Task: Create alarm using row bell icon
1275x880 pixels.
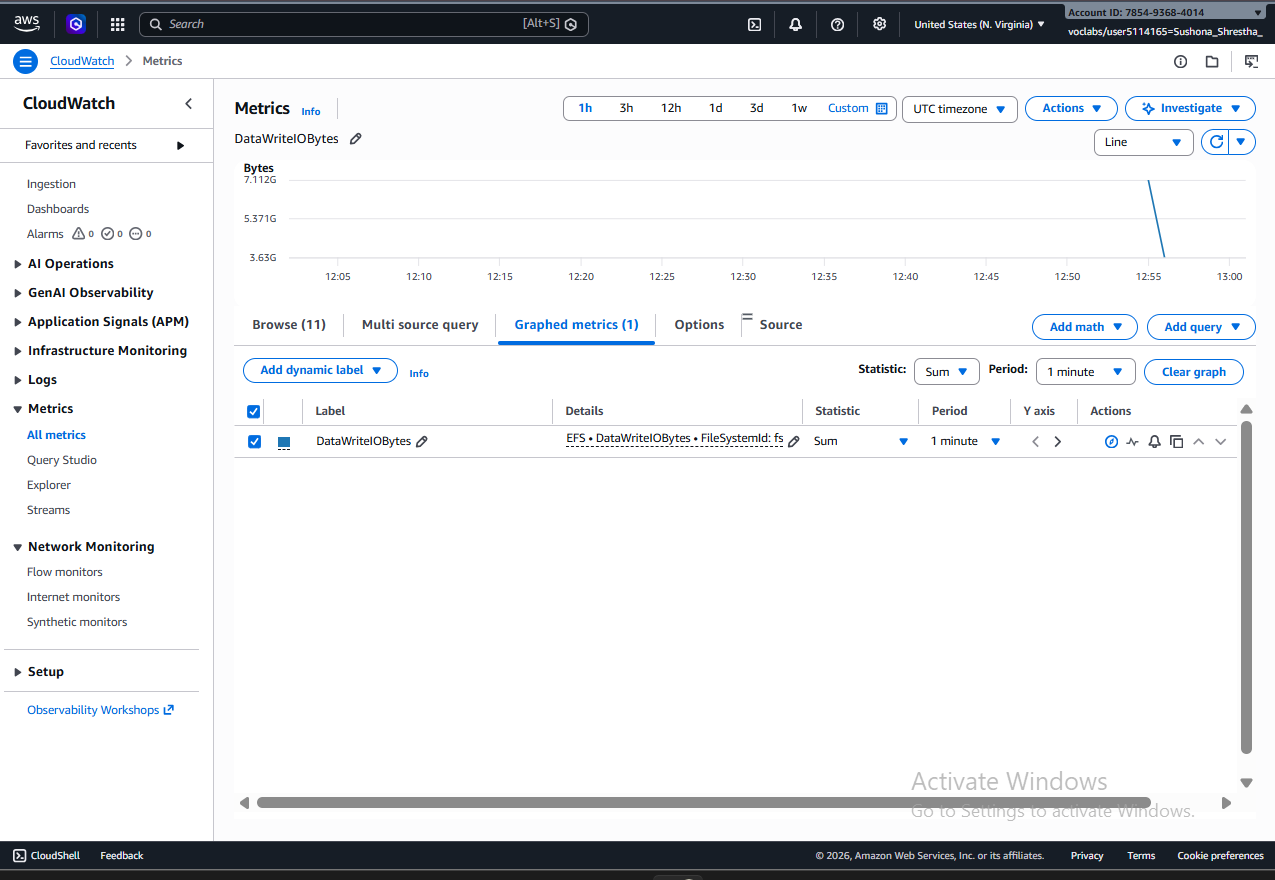Action: (x=1154, y=441)
